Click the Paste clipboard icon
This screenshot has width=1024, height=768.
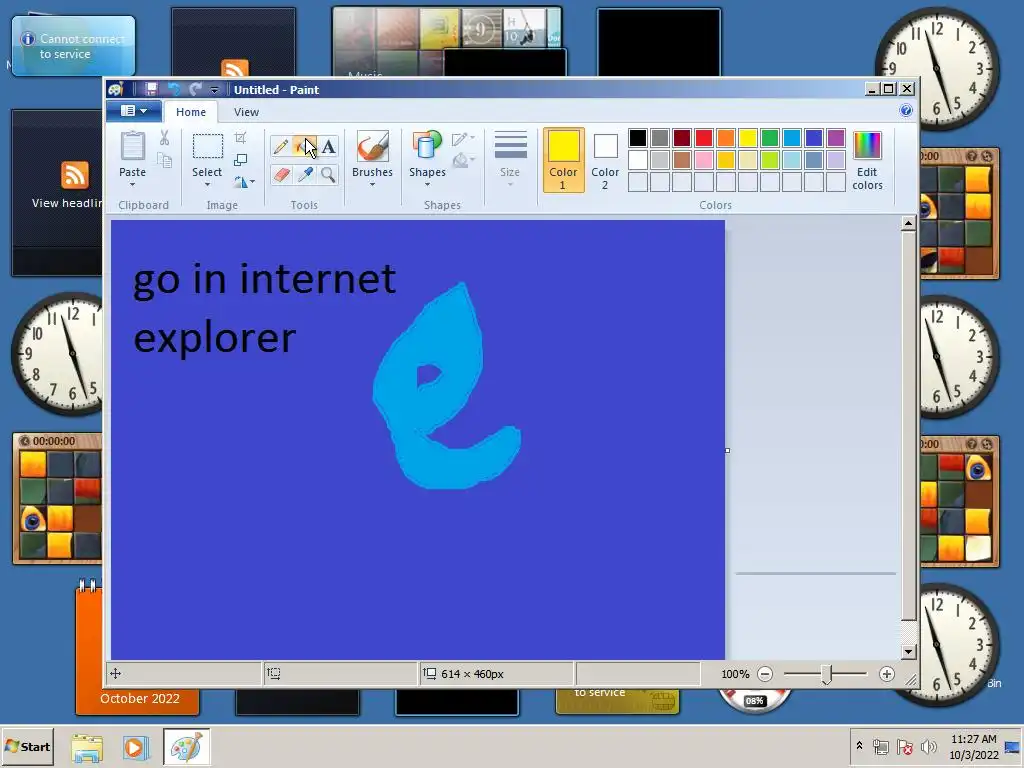[133, 146]
